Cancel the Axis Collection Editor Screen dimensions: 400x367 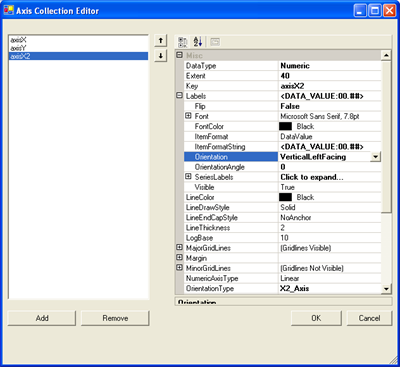pyautogui.click(x=369, y=318)
